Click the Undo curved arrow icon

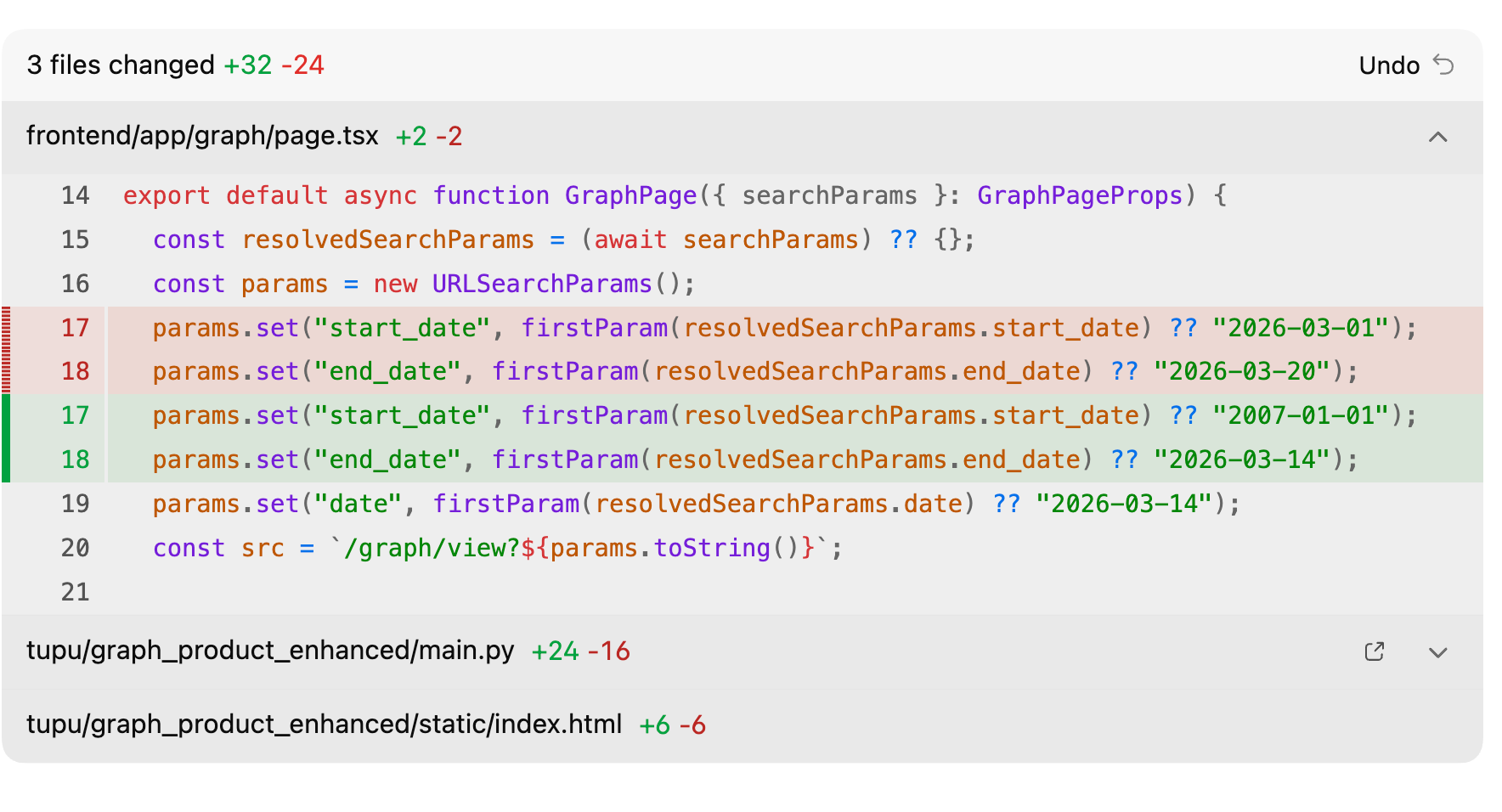(x=1443, y=65)
